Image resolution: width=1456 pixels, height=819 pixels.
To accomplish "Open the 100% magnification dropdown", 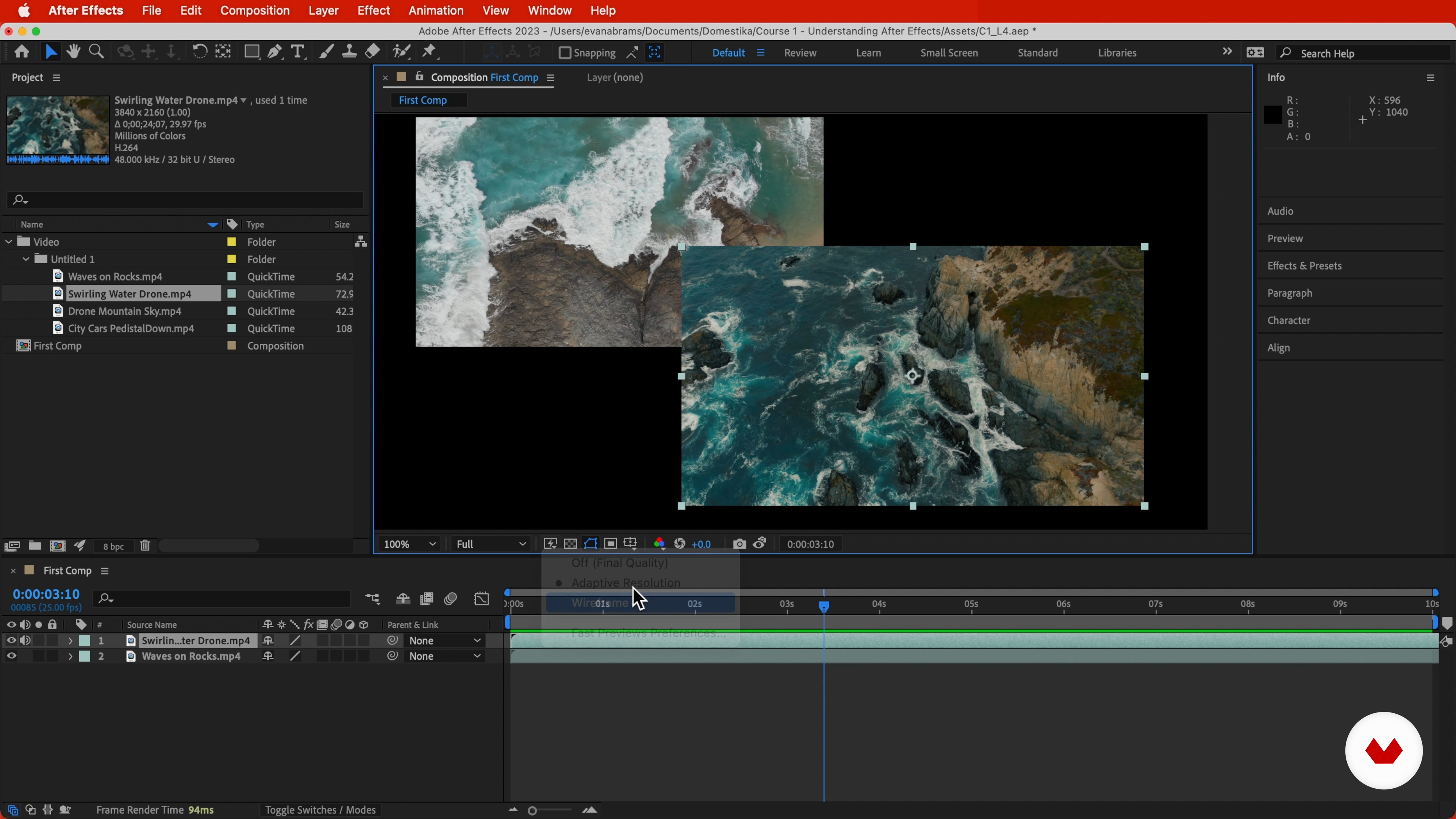I will [x=409, y=544].
